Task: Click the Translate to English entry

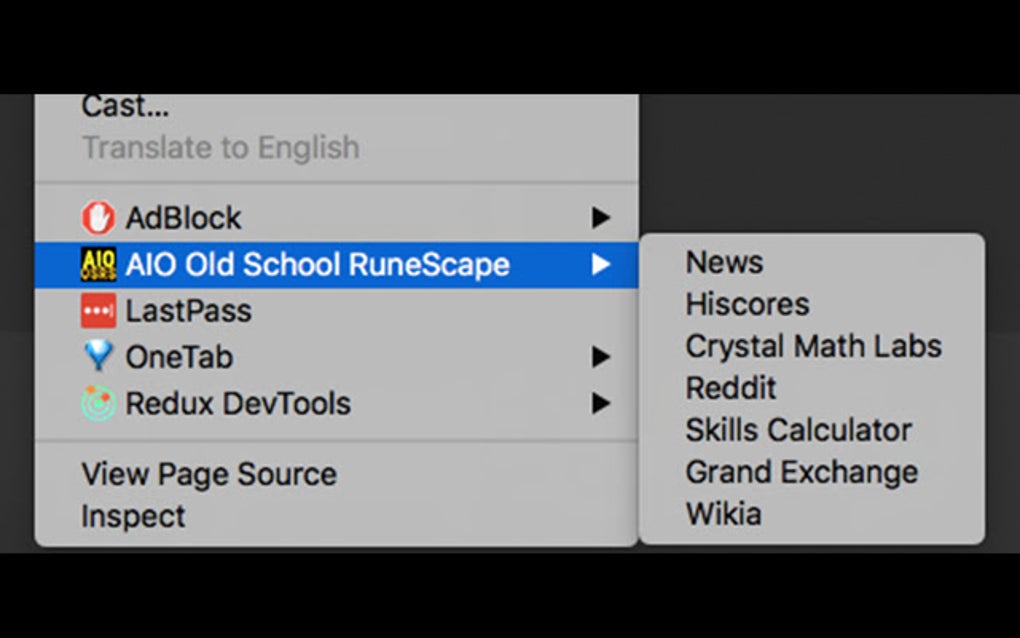Action: tap(221, 148)
